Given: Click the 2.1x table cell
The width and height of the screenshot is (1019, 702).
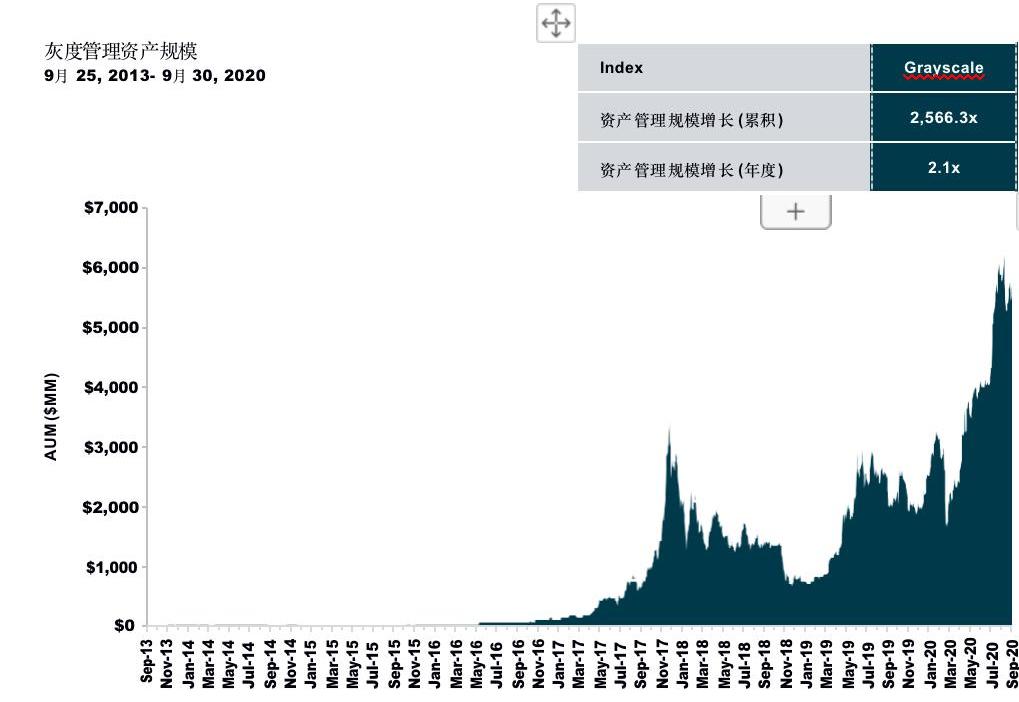Looking at the screenshot, I should (x=944, y=168).
